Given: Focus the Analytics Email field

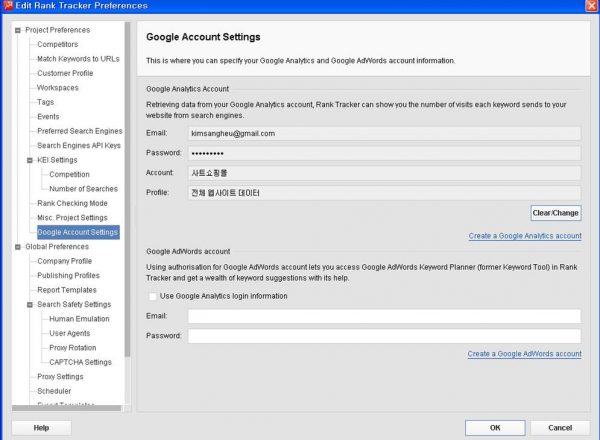Looking at the screenshot, I should click(384, 134).
